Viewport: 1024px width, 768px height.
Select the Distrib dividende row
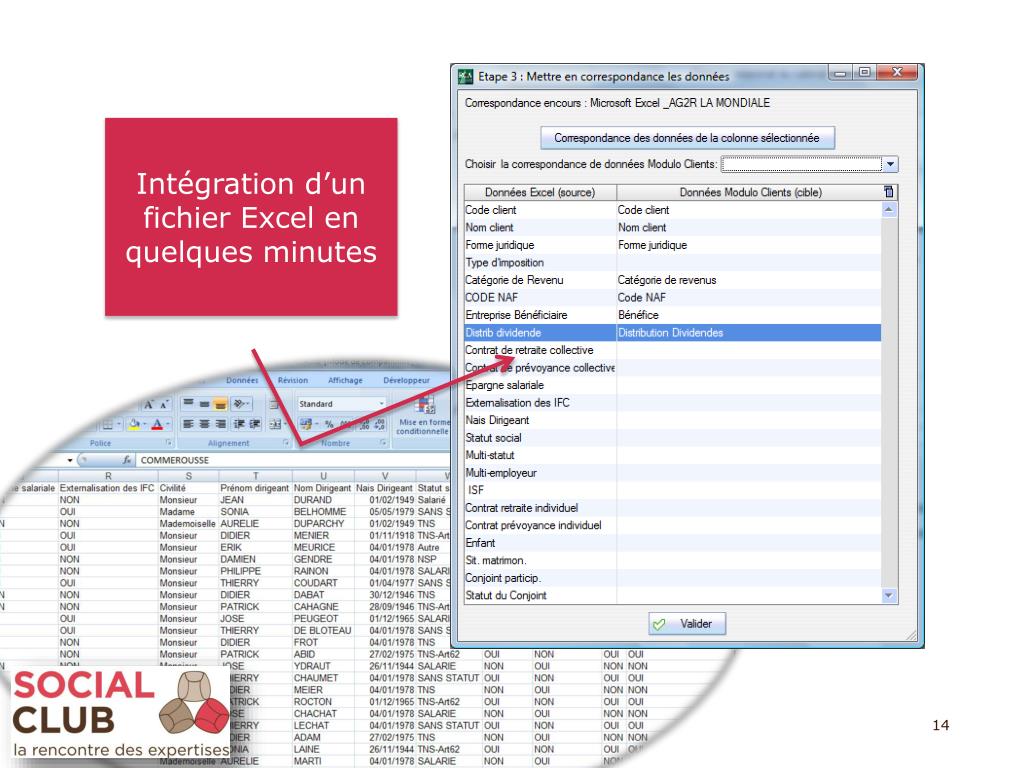[673, 332]
